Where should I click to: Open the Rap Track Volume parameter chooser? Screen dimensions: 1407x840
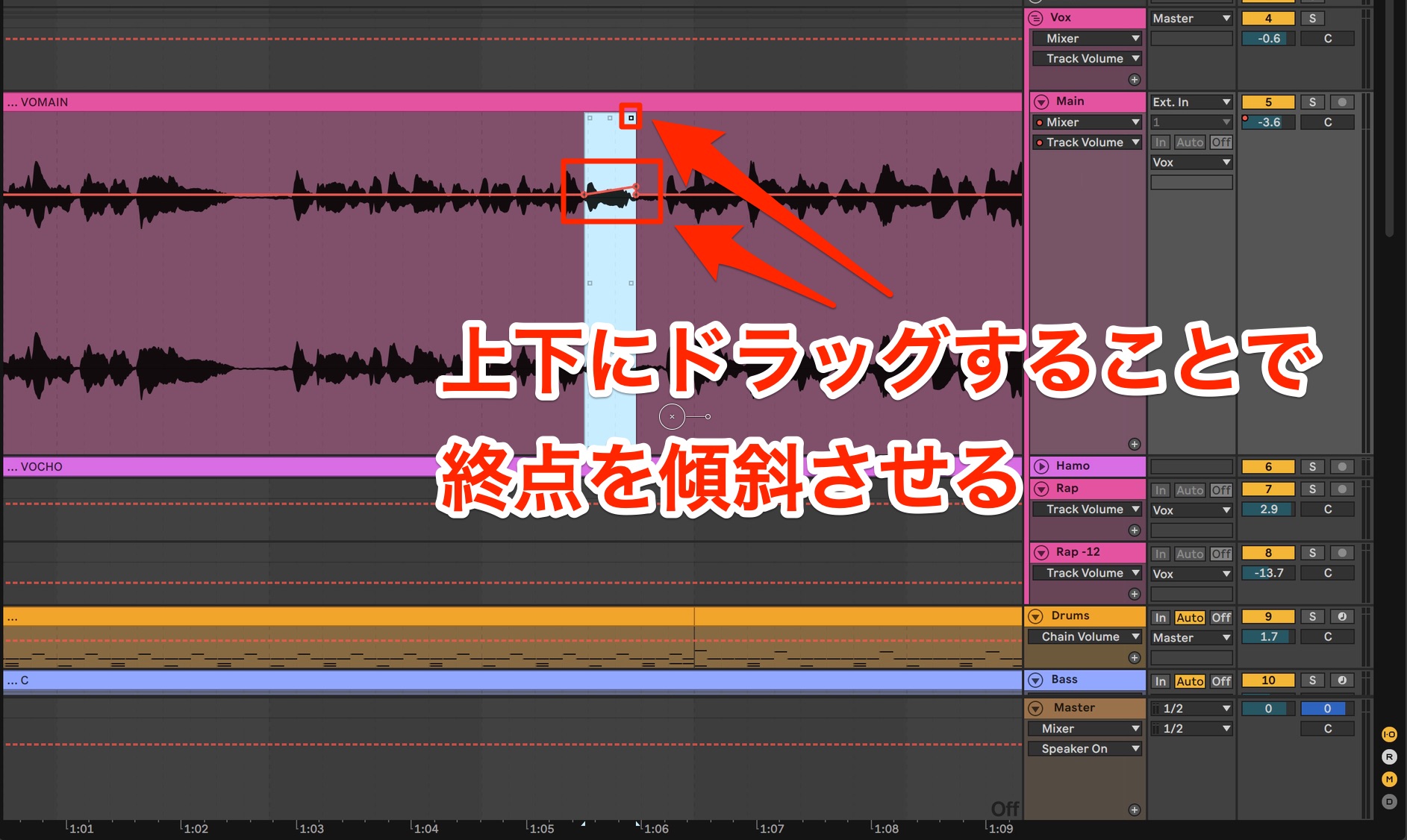(1088, 510)
